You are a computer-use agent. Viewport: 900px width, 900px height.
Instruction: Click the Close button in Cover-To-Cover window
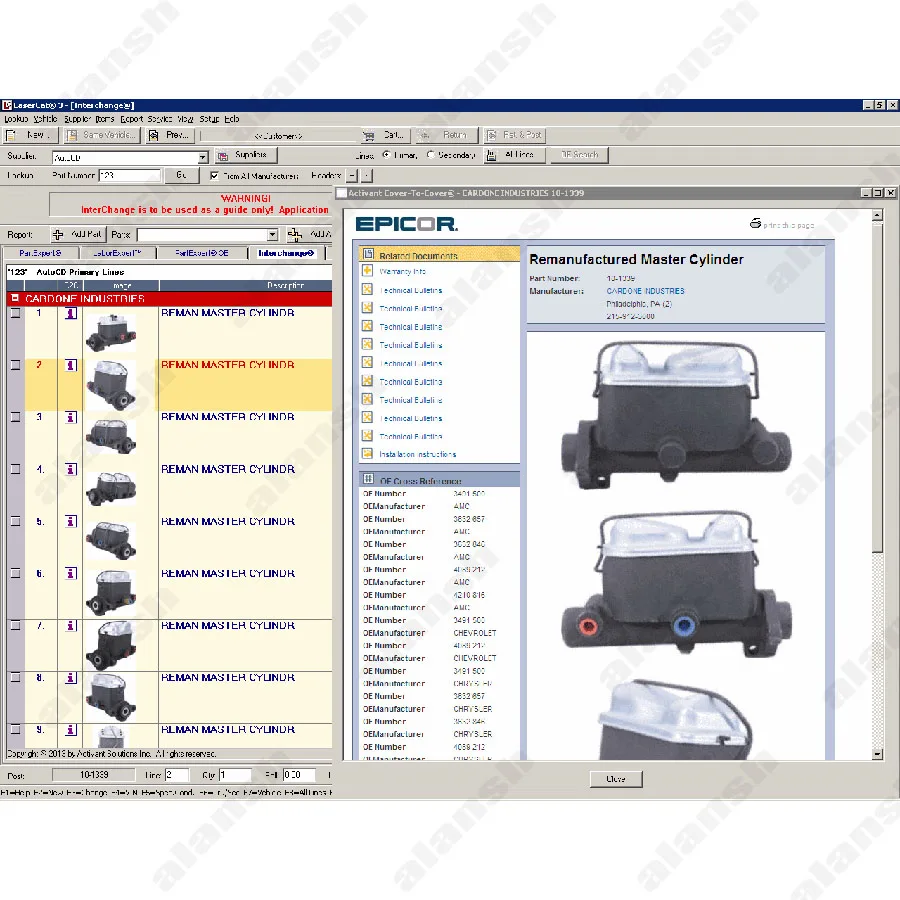tap(616, 779)
